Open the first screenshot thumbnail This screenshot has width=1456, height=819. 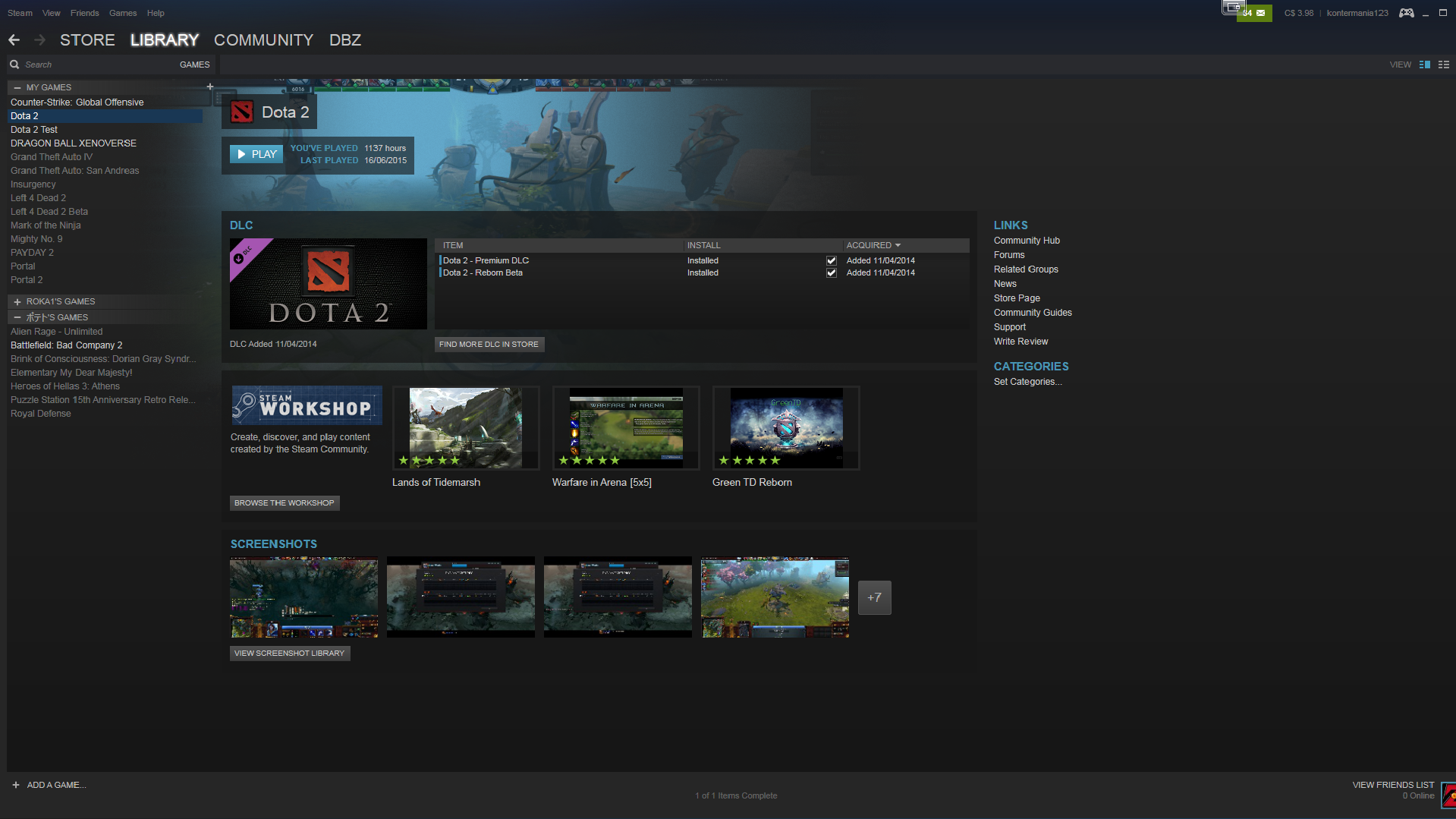click(x=303, y=597)
